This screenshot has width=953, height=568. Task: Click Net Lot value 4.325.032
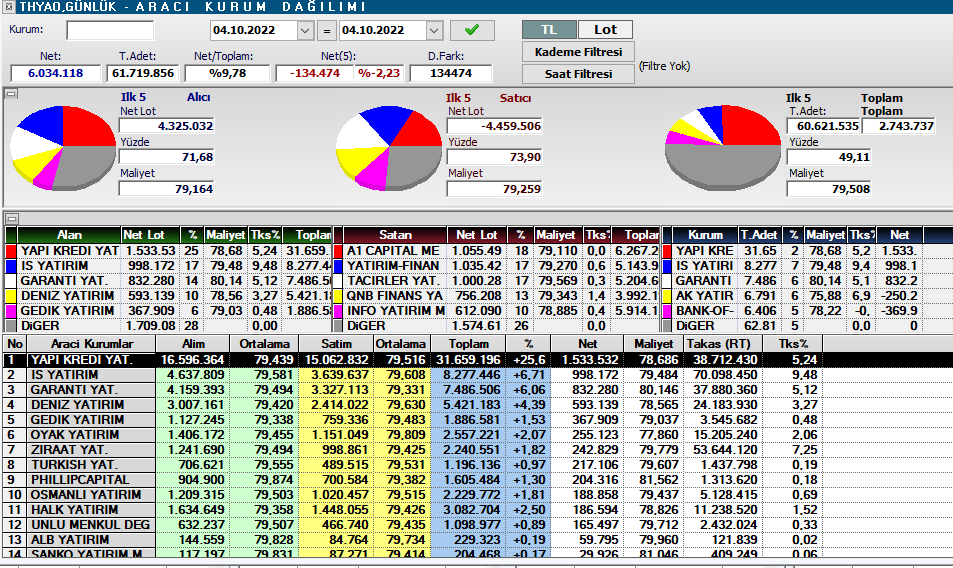(x=167, y=126)
